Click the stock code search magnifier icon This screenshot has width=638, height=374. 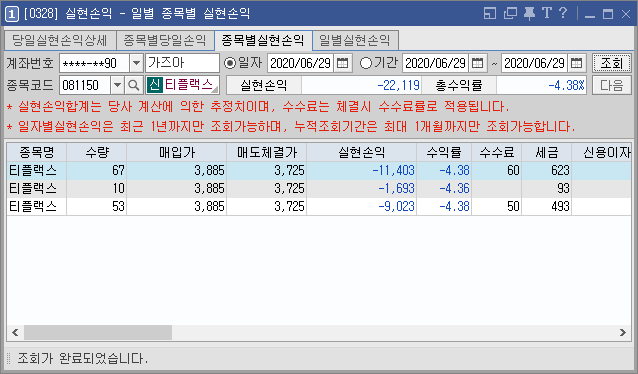[x=133, y=85]
